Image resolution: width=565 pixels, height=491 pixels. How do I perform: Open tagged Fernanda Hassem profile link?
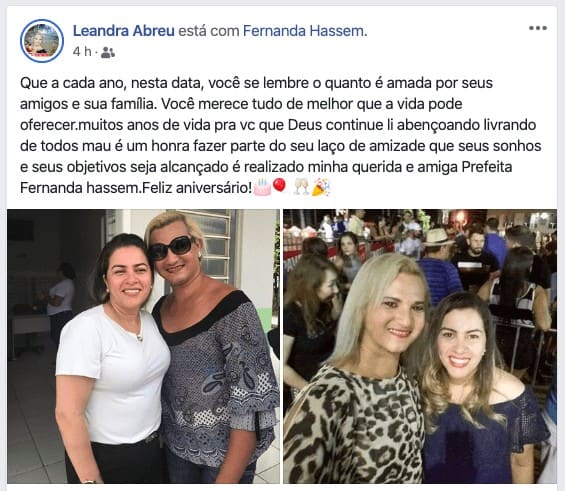tap(305, 31)
